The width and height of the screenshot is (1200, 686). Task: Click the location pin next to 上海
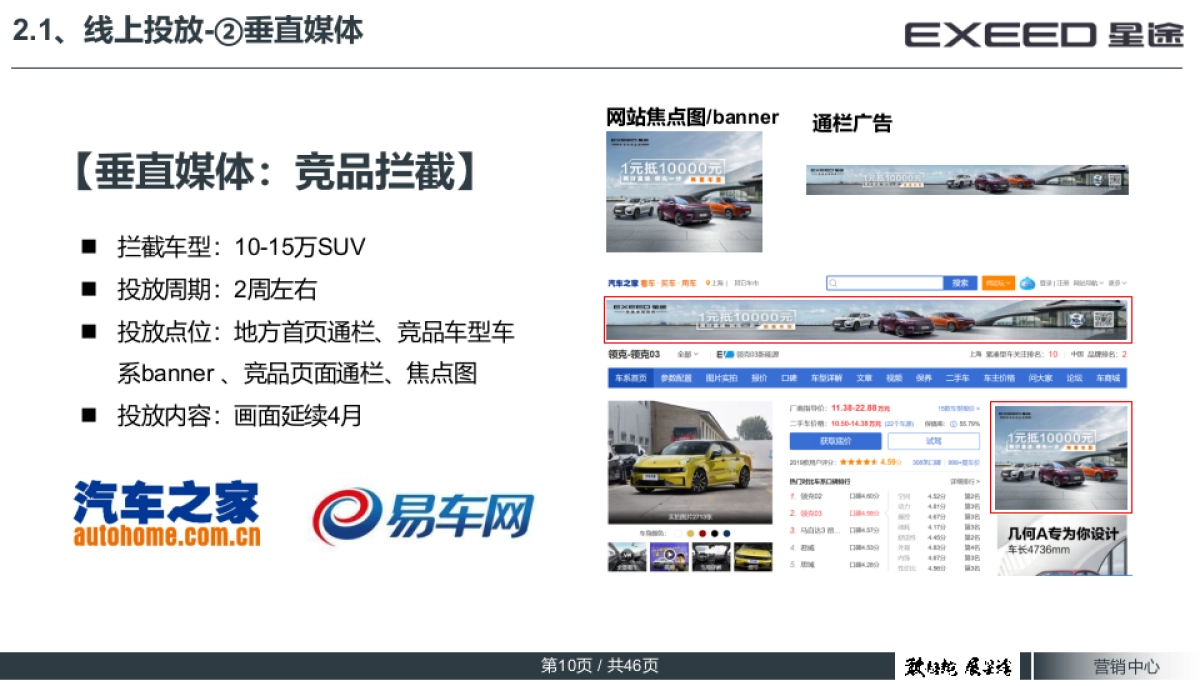coord(707,283)
